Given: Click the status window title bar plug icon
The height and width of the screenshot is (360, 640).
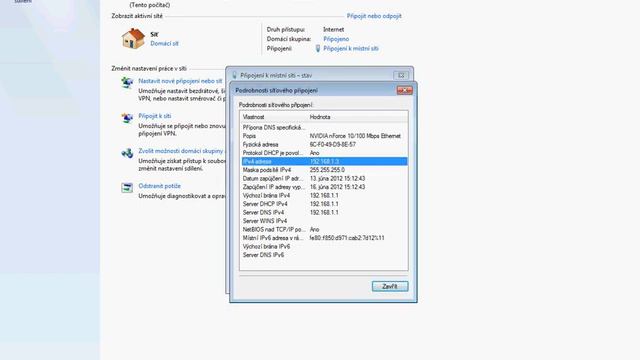Looking at the screenshot, I should click(234, 76).
